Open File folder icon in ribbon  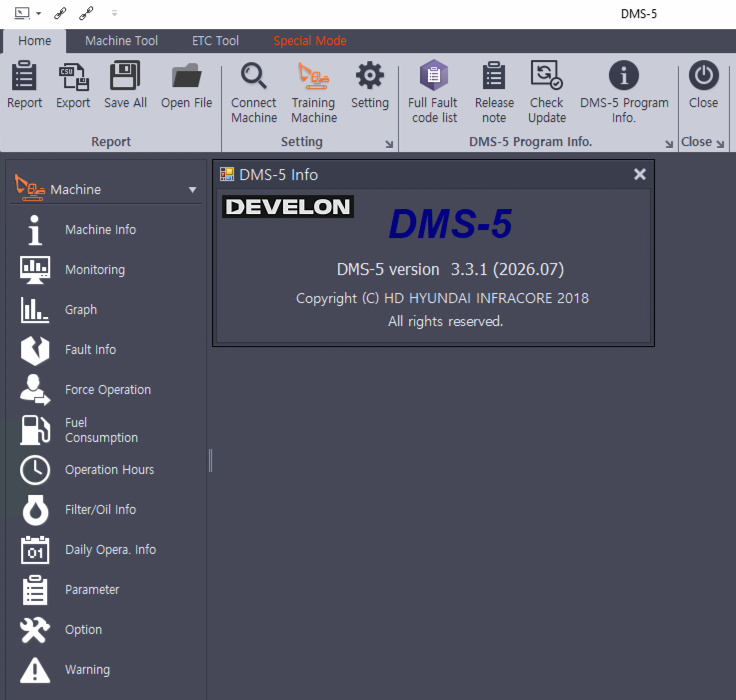coord(186,75)
